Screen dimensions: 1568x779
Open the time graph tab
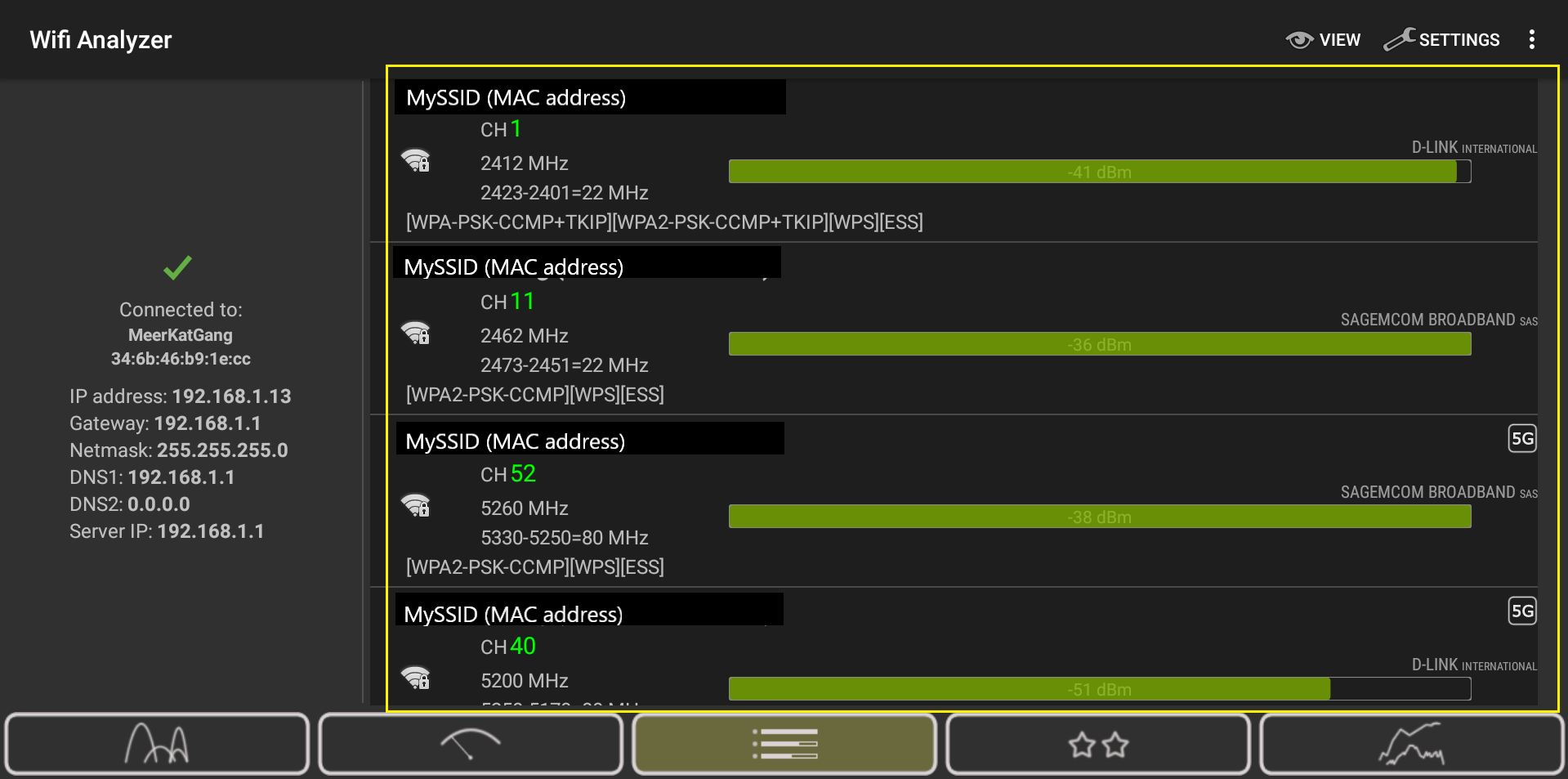(1411, 744)
